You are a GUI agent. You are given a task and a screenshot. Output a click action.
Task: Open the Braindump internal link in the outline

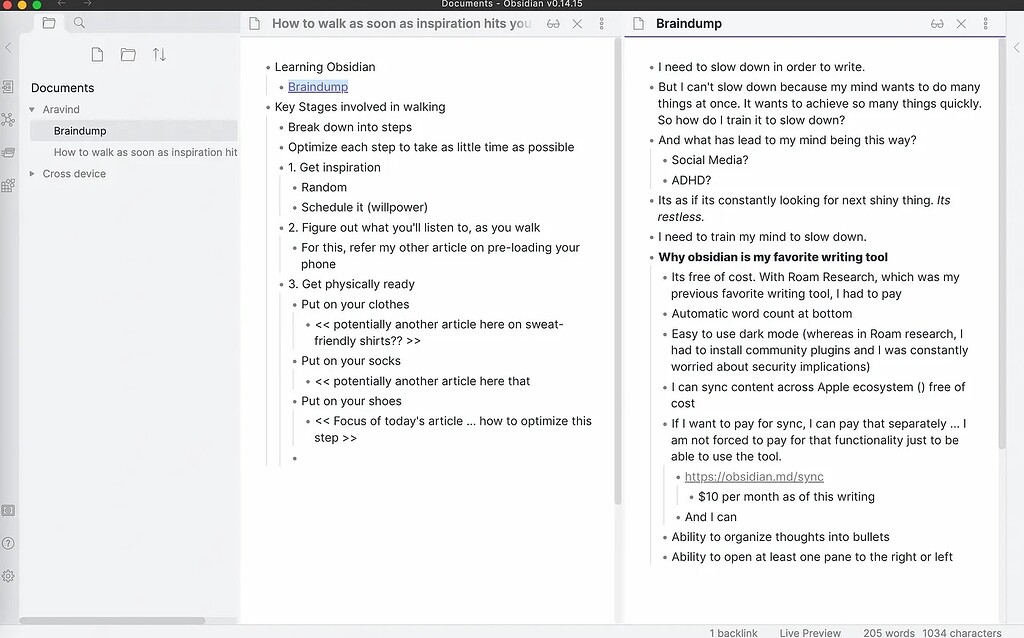[318, 86]
